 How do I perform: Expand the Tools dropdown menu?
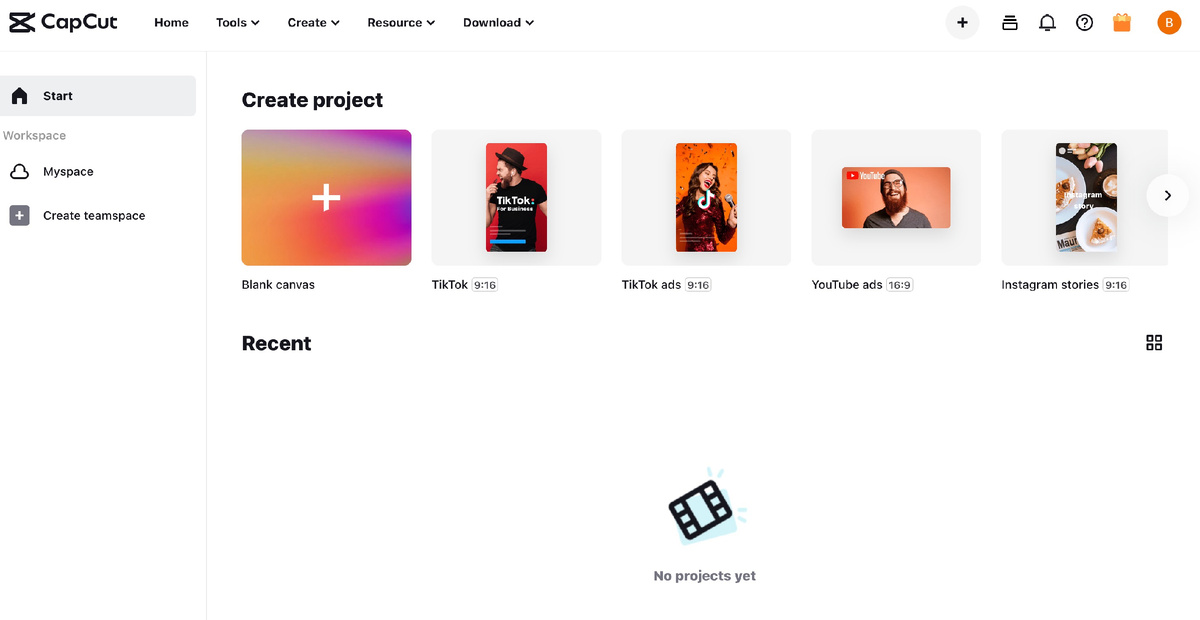(238, 22)
